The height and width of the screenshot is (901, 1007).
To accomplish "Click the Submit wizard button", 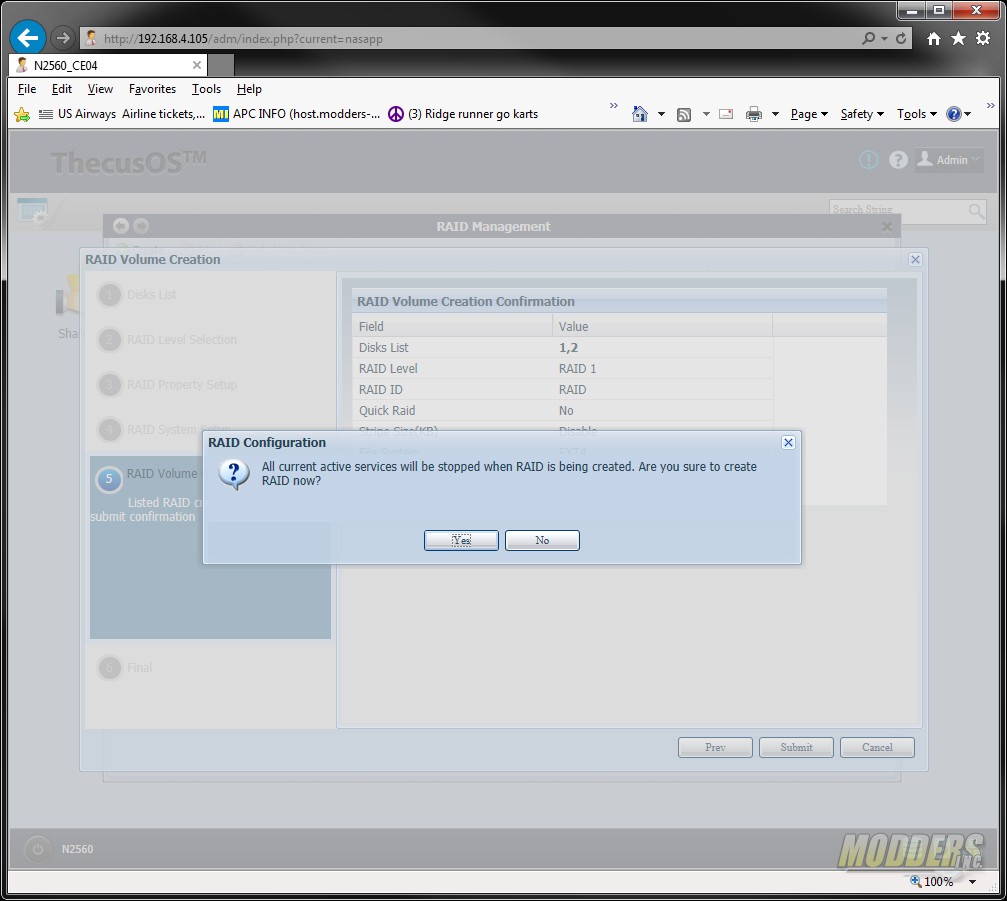I will (796, 748).
